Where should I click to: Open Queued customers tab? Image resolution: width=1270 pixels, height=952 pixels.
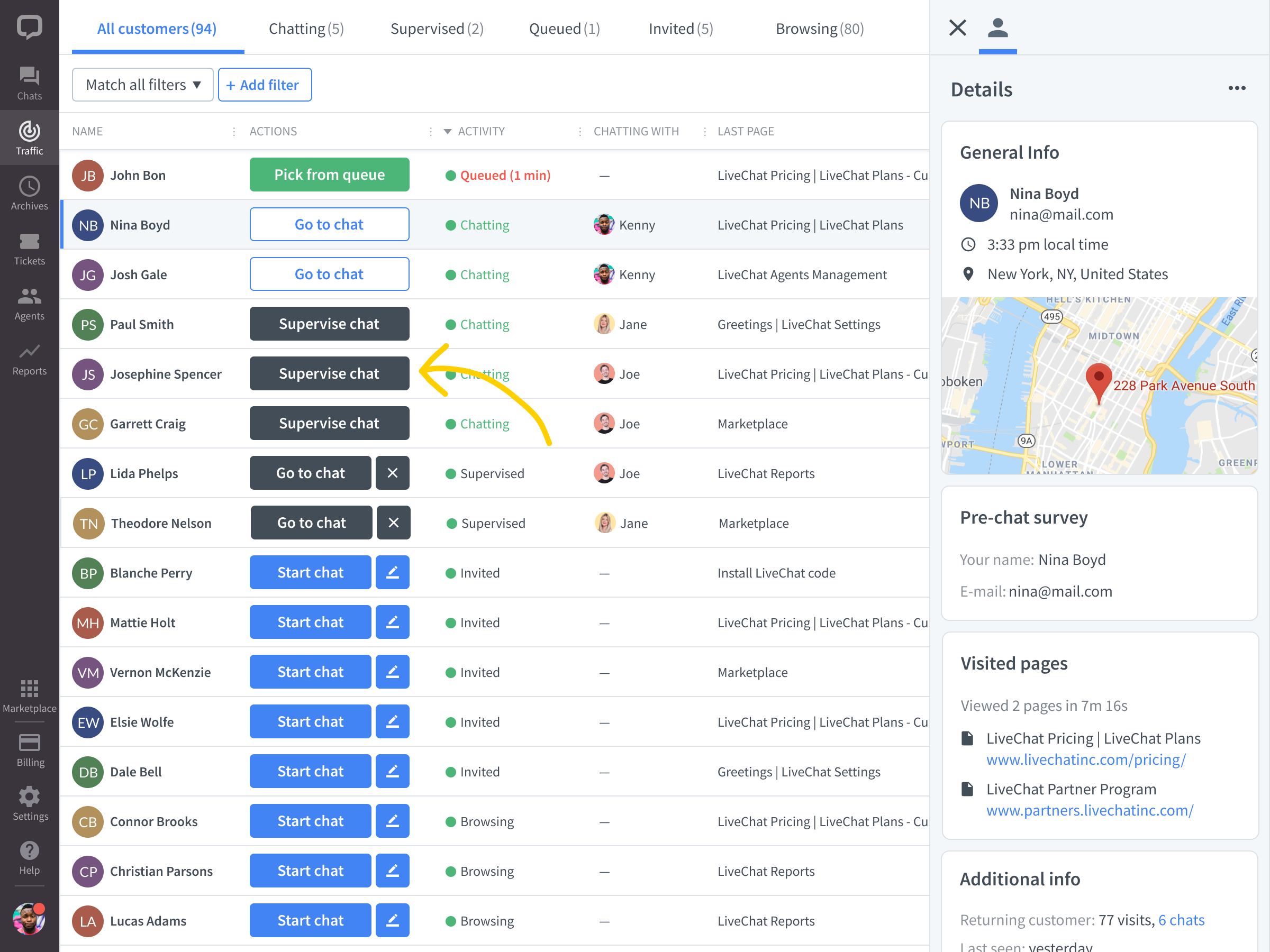[564, 28]
